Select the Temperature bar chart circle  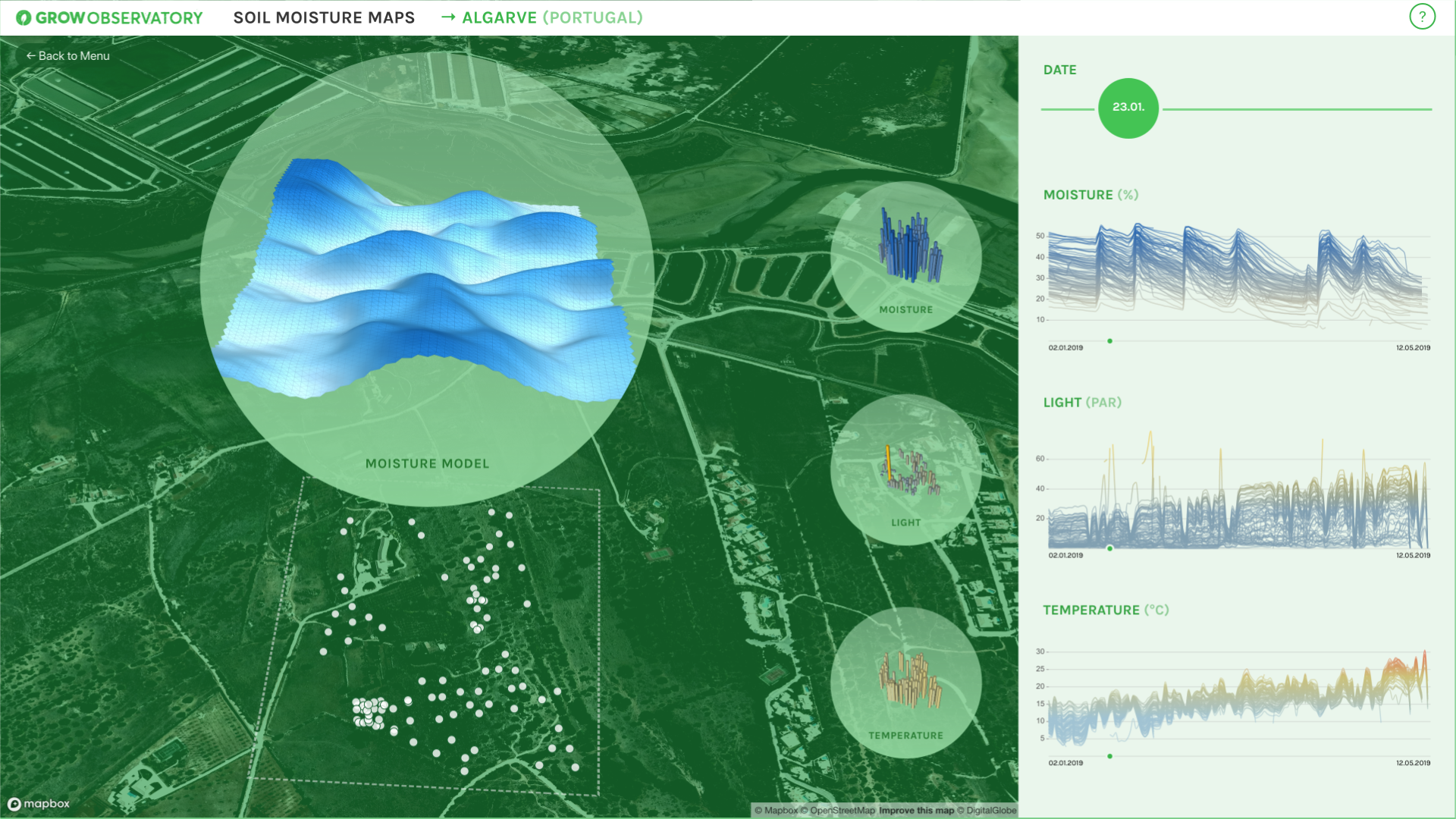905,682
